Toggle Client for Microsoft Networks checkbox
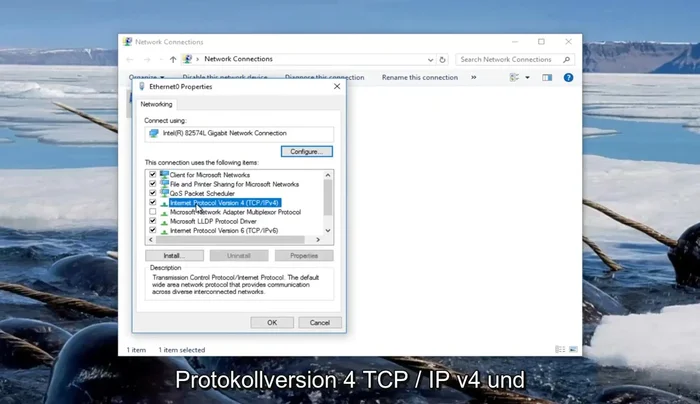 click(153, 175)
